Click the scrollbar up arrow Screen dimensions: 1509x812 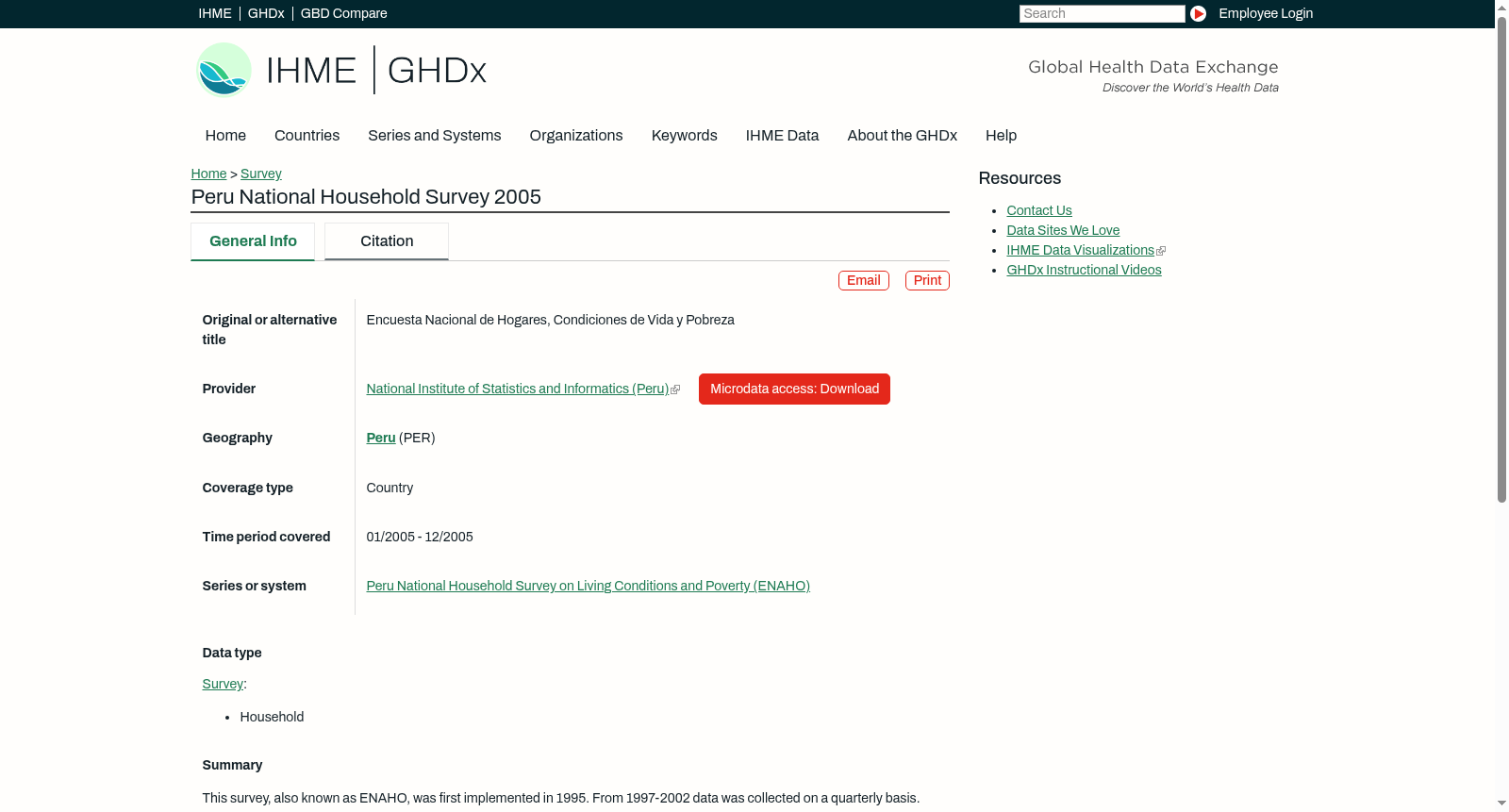pyautogui.click(x=1501, y=7)
